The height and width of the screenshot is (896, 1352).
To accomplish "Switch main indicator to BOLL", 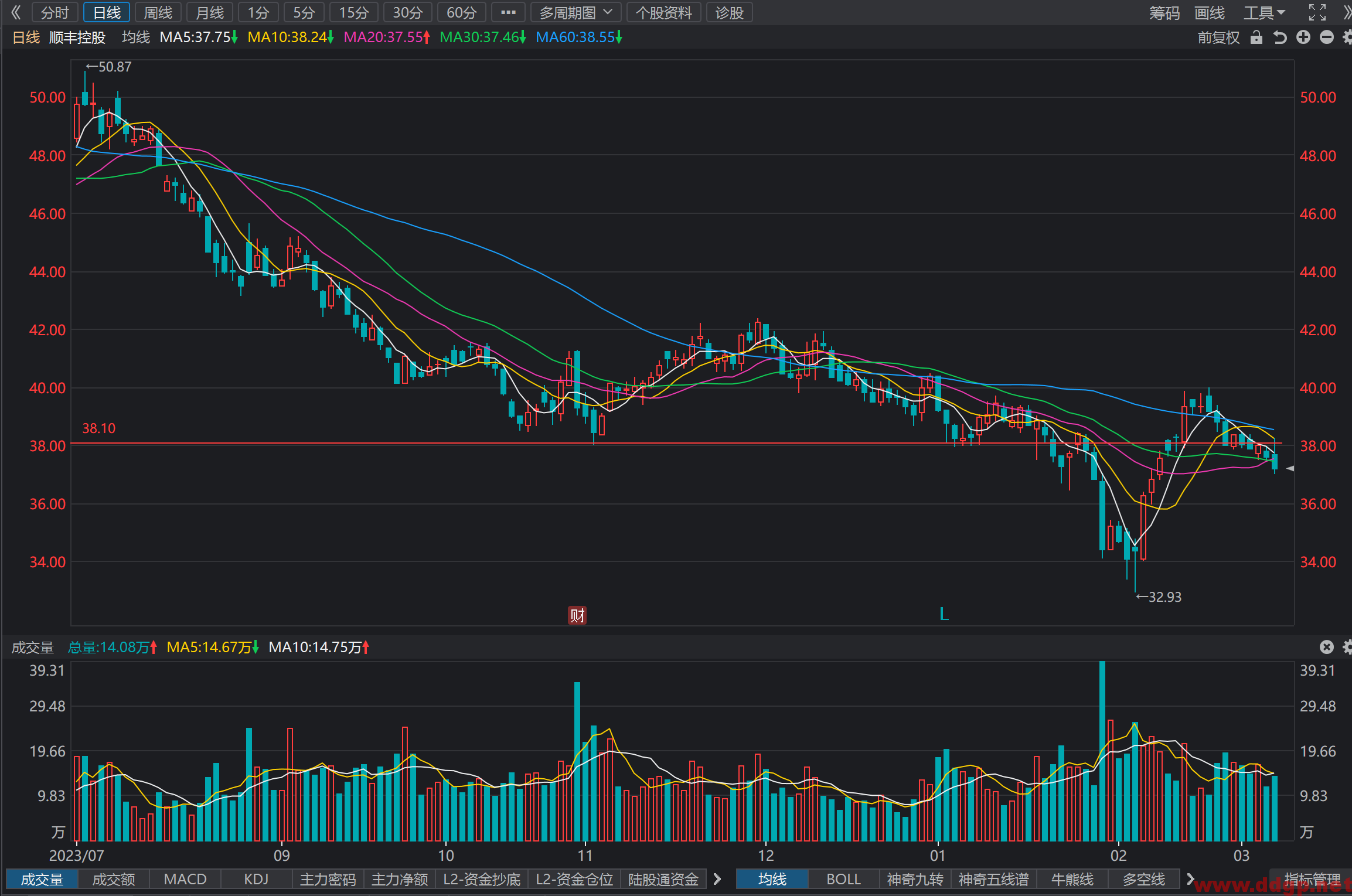I will coord(843,879).
